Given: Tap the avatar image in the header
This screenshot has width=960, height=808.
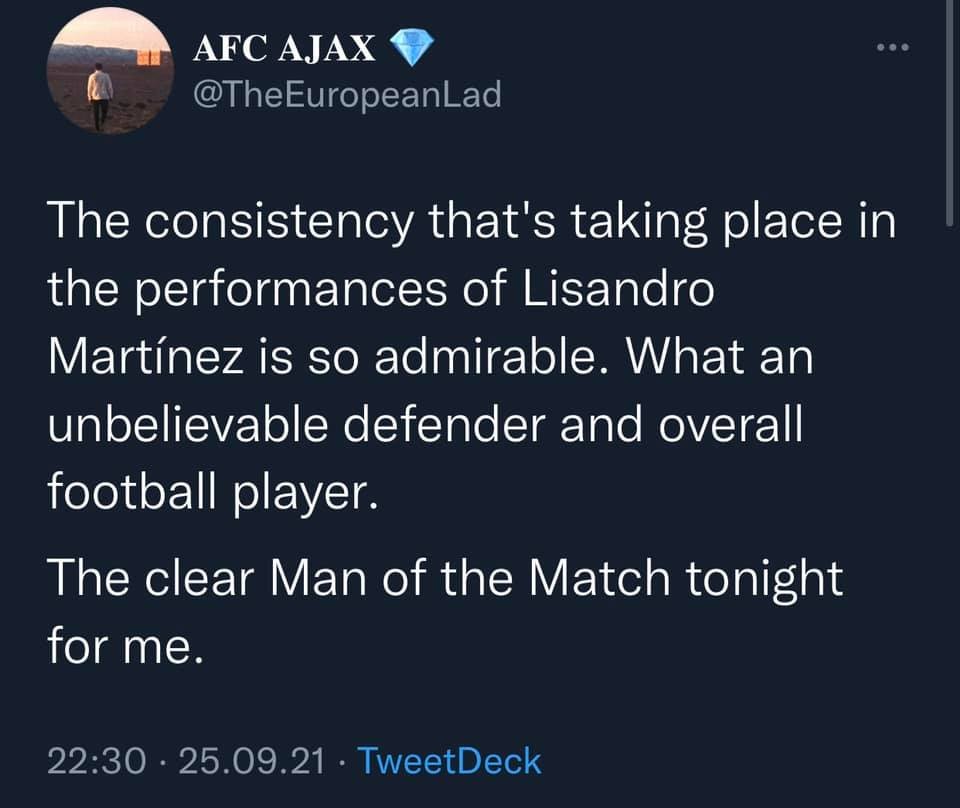Looking at the screenshot, I should pos(110,72).
